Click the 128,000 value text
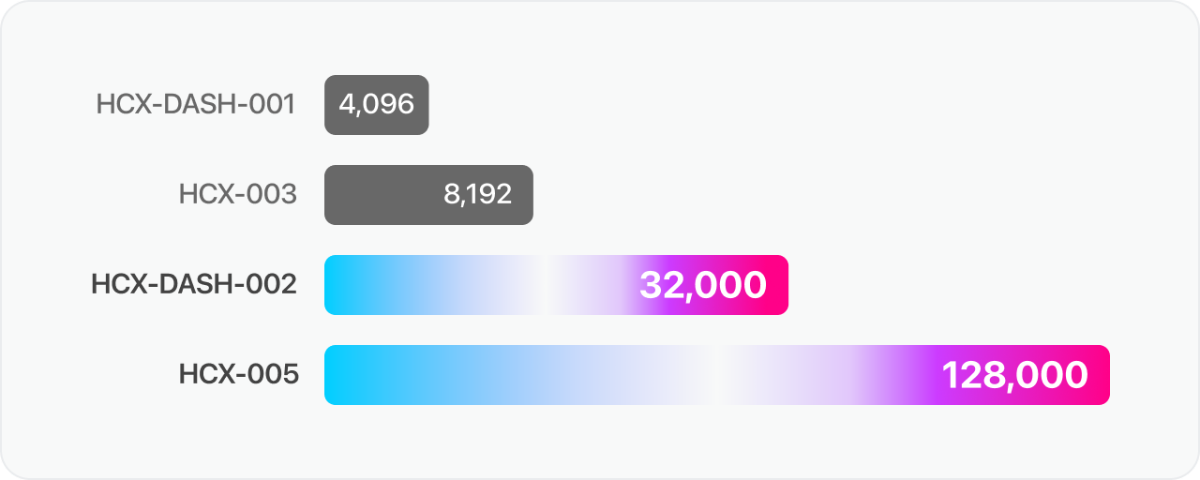Viewport: 1200px width, 480px height. [x=1015, y=375]
